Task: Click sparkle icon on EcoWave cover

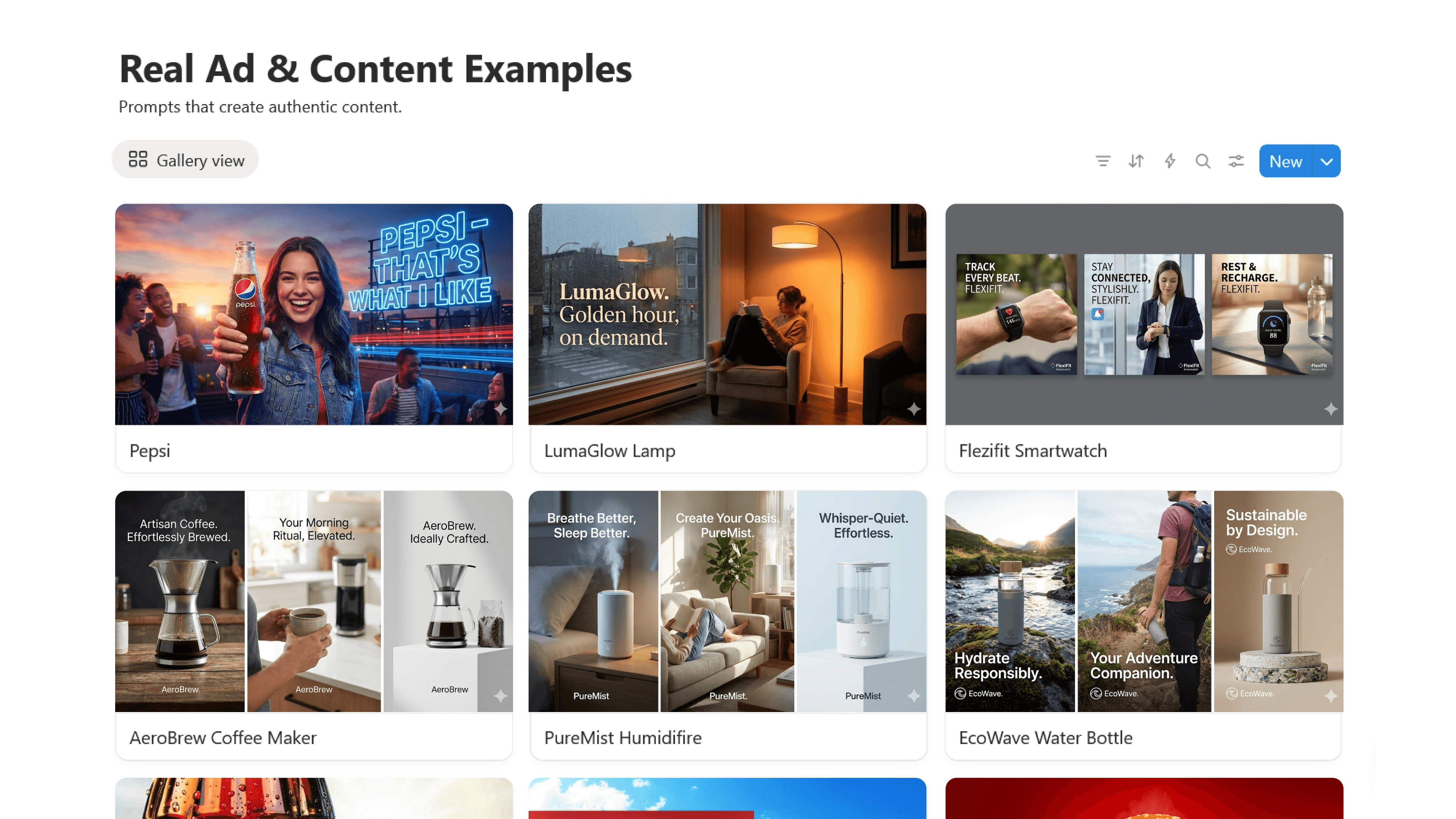Action: pos(1331,696)
